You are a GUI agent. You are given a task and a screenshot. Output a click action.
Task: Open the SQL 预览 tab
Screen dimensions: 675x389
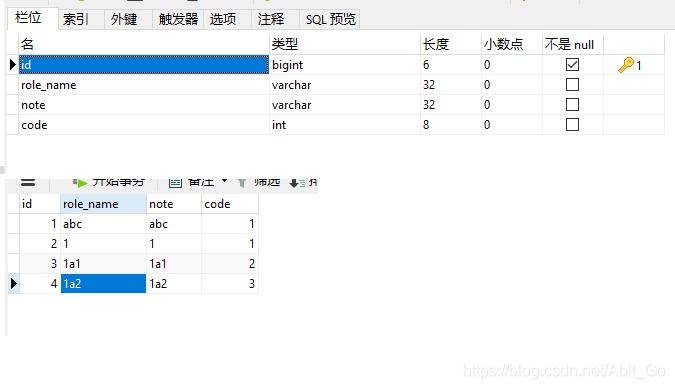pyautogui.click(x=330, y=19)
